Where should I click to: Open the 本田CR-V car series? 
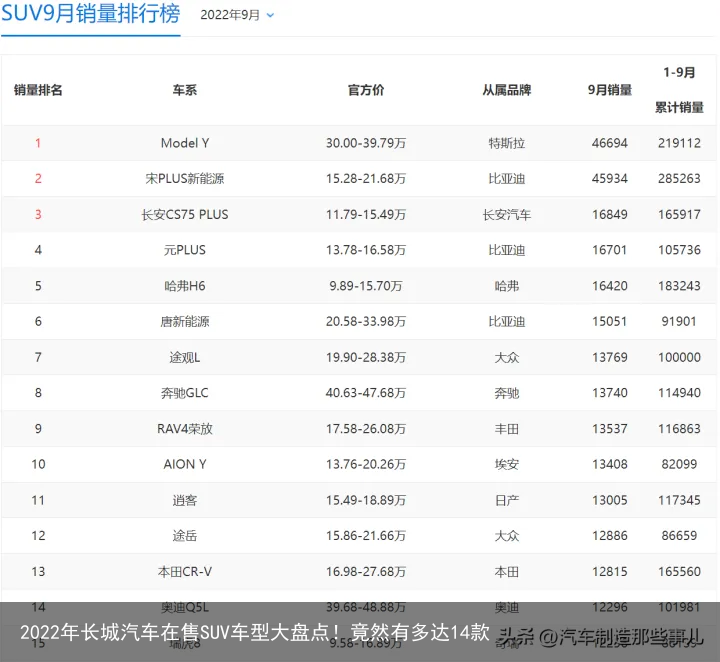tap(185, 572)
